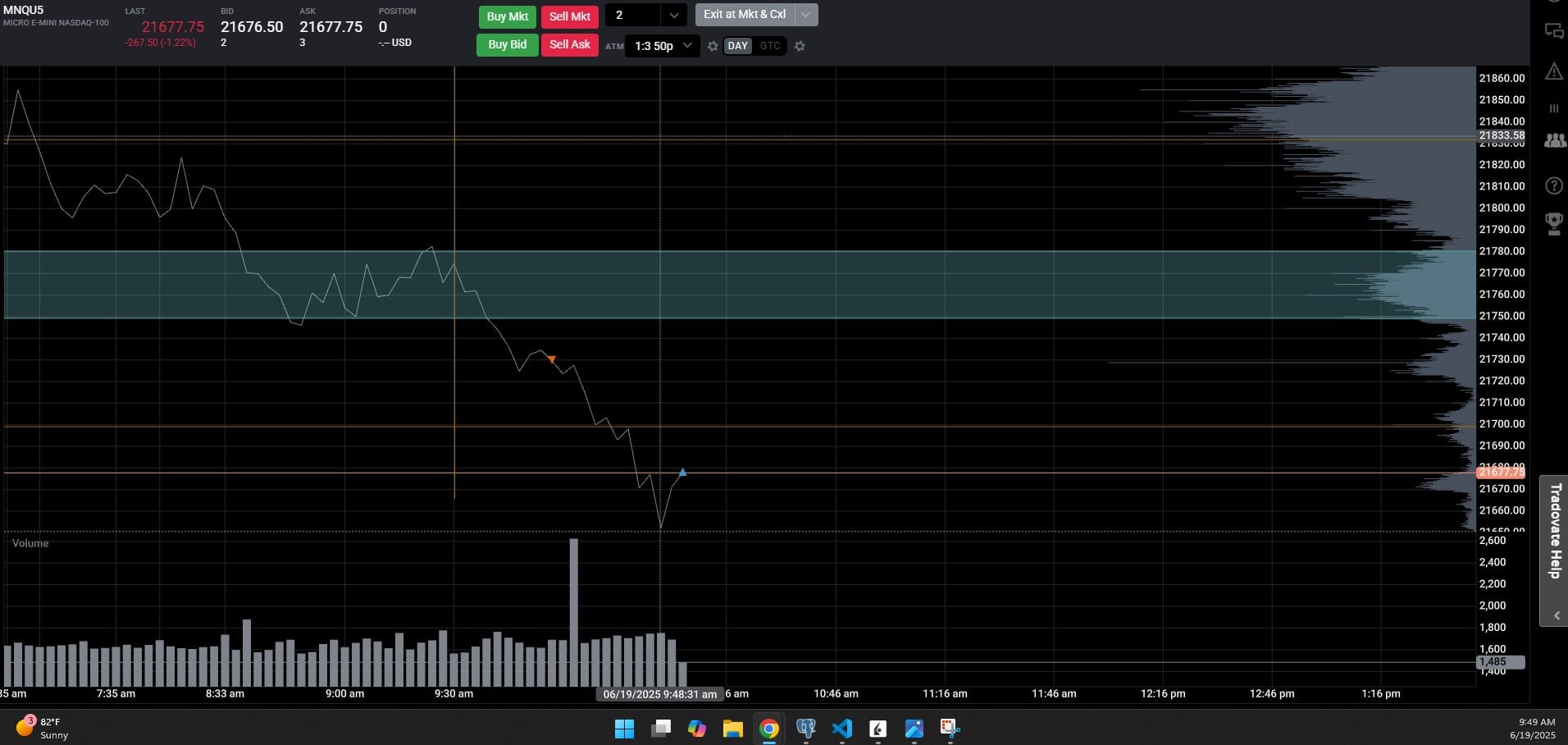The width and height of the screenshot is (1568, 745).
Task: Open the Photos app from taskbar
Action: point(914,728)
